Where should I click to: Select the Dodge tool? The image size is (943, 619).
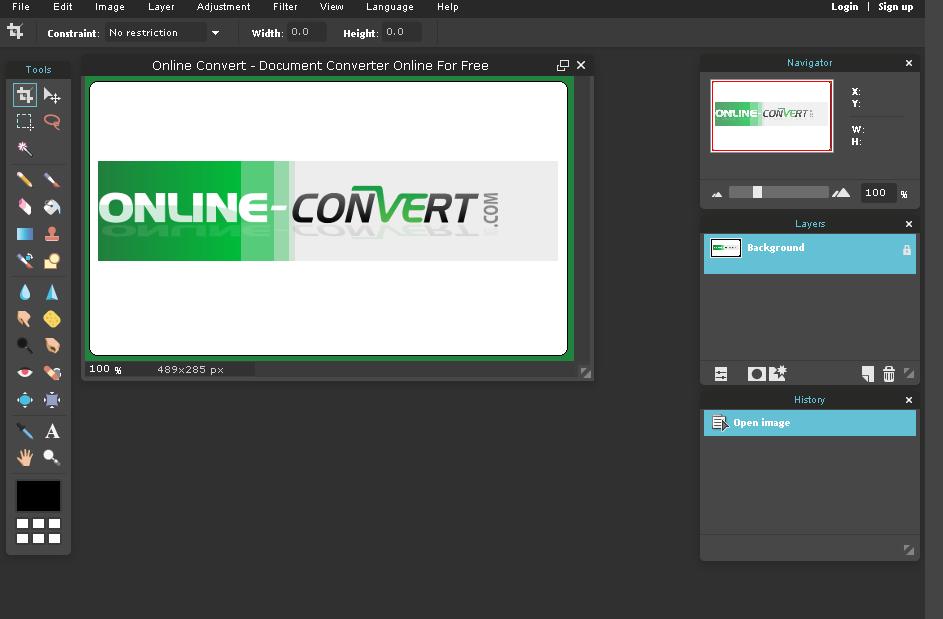click(x=25, y=345)
